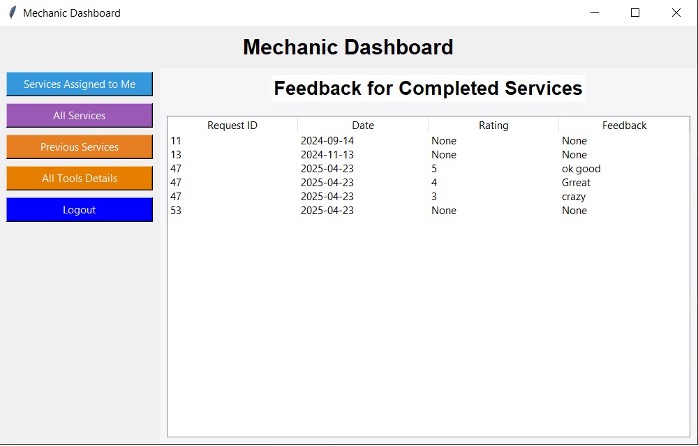Select the 'ok good' feedback cell
Viewport: 698px width, 446px height.
pyautogui.click(x=581, y=169)
